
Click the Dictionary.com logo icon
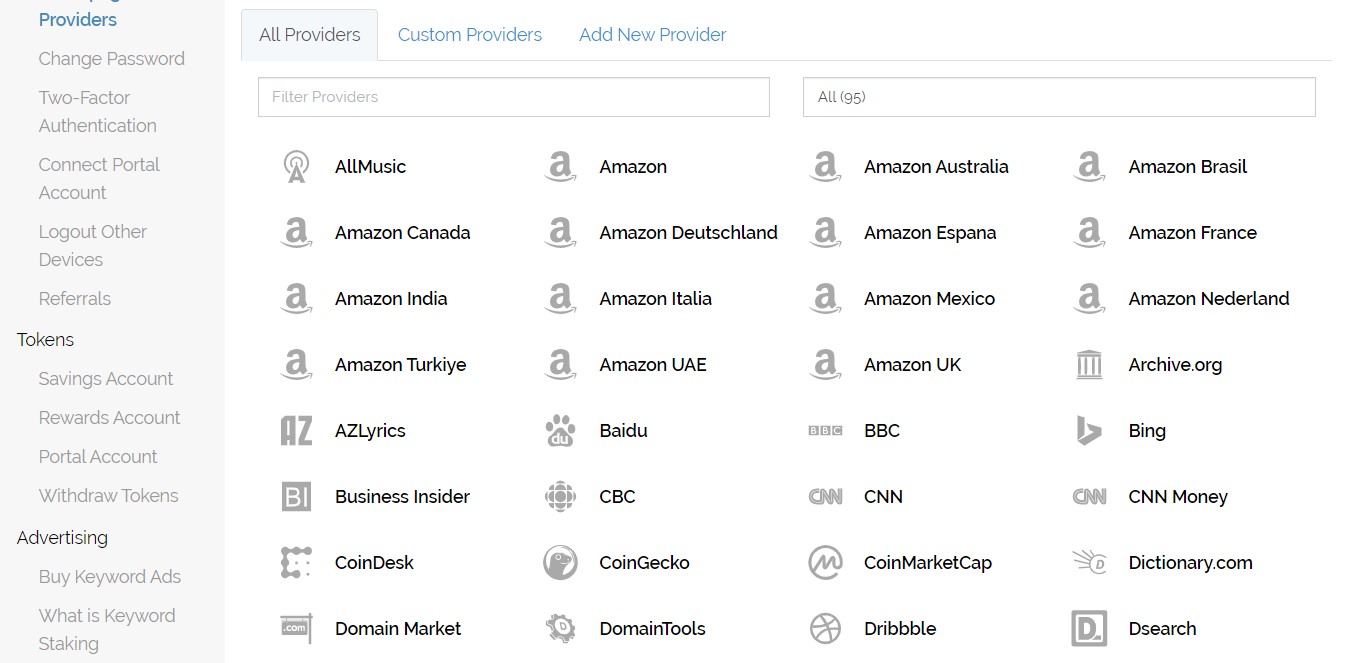(x=1089, y=563)
